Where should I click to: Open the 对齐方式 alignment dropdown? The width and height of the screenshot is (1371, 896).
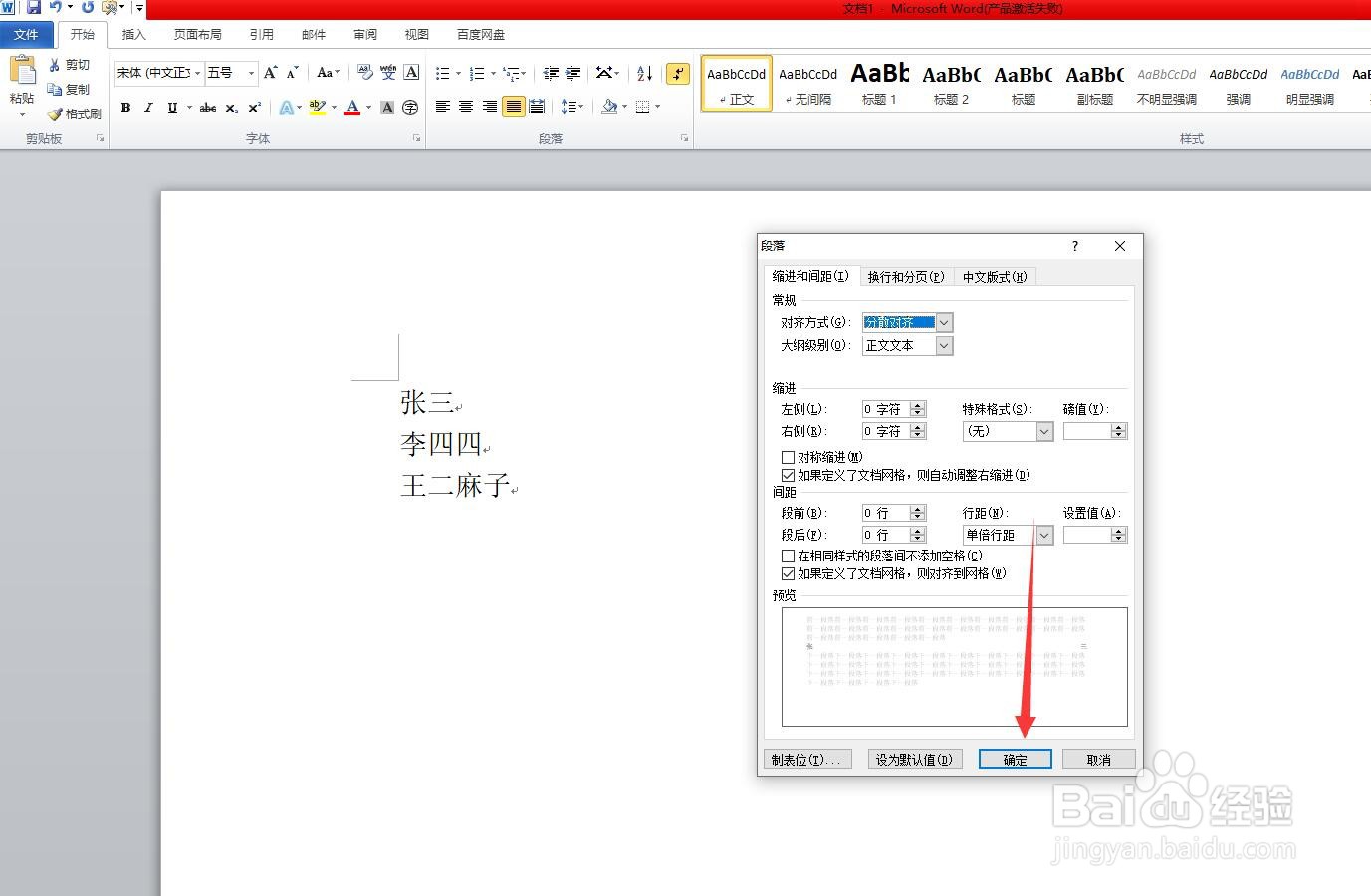(944, 322)
